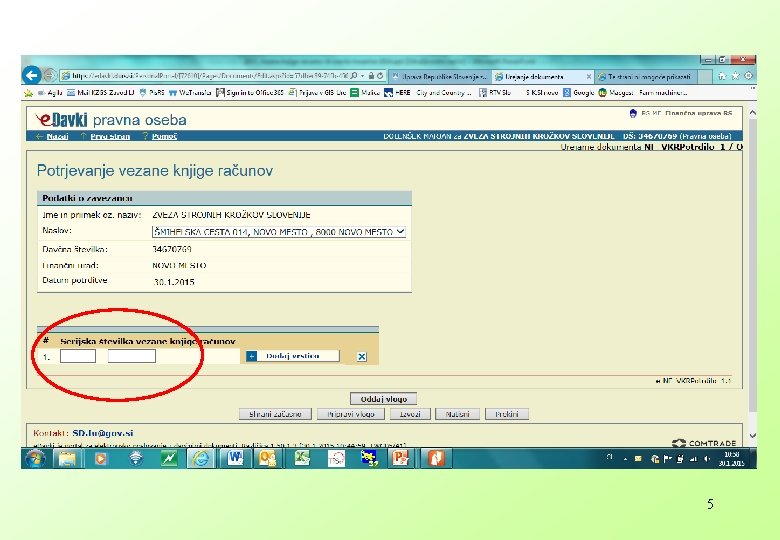
Task: Click the Prekini cancel button
Action: point(507,414)
